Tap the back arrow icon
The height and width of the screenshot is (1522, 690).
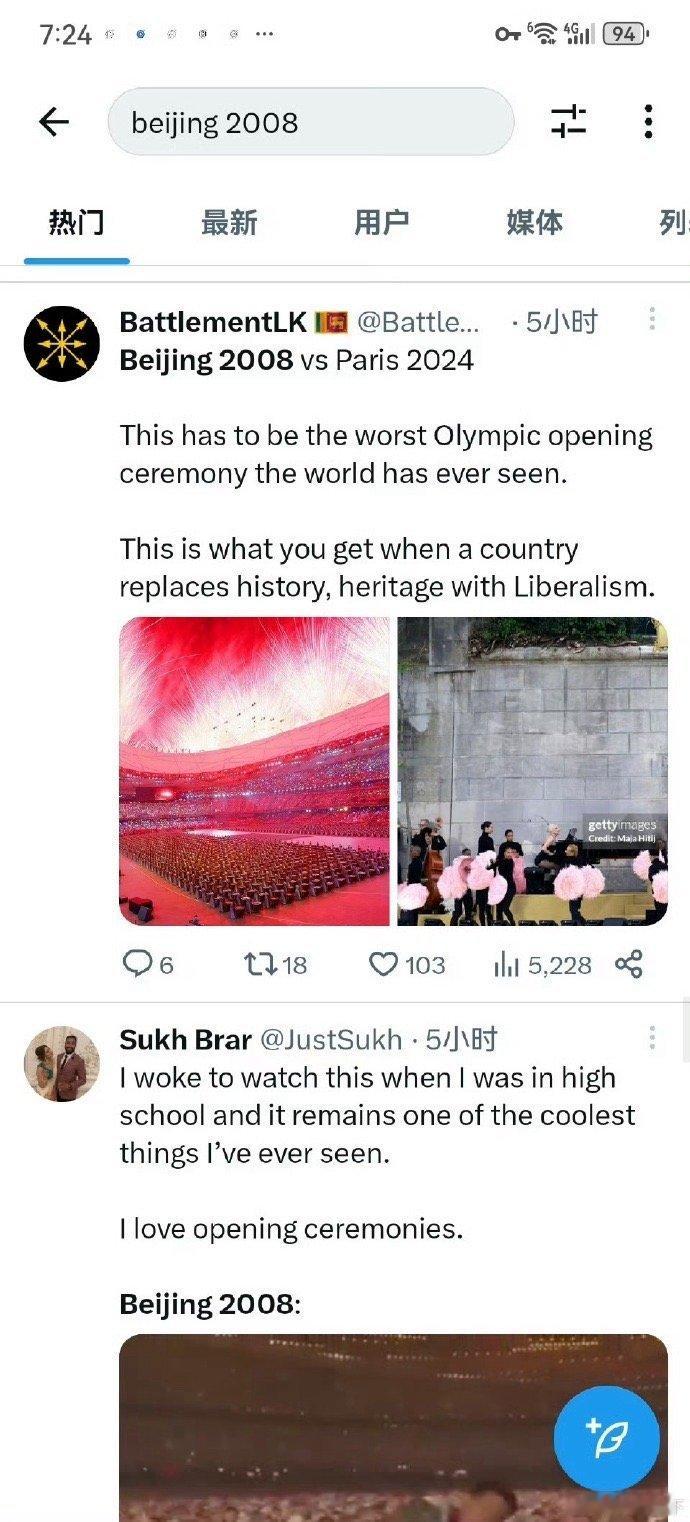54,122
